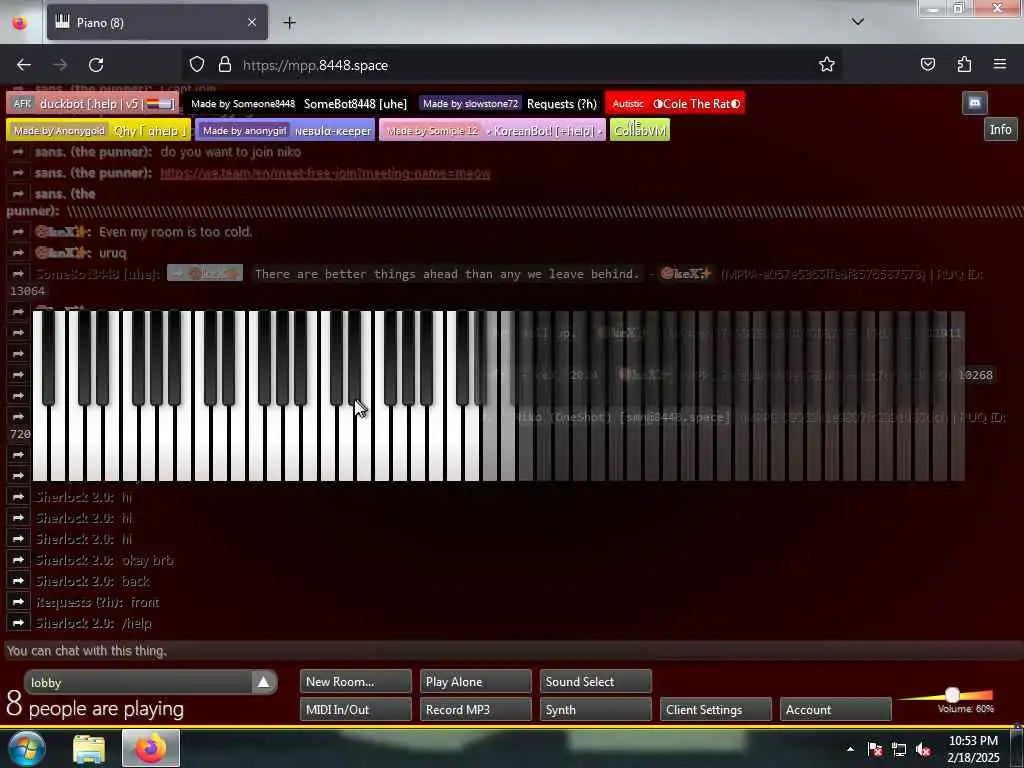Click the New Room... button

[355, 681]
